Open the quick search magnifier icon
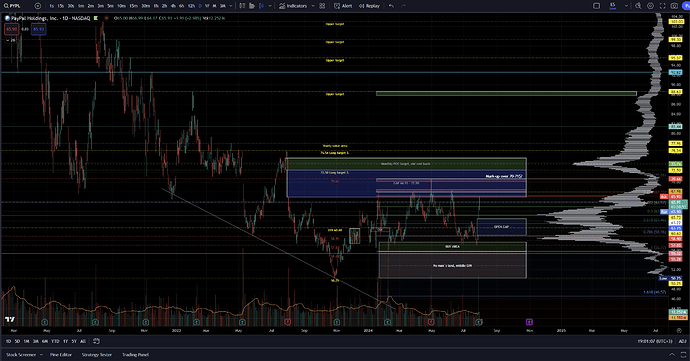 638,6
